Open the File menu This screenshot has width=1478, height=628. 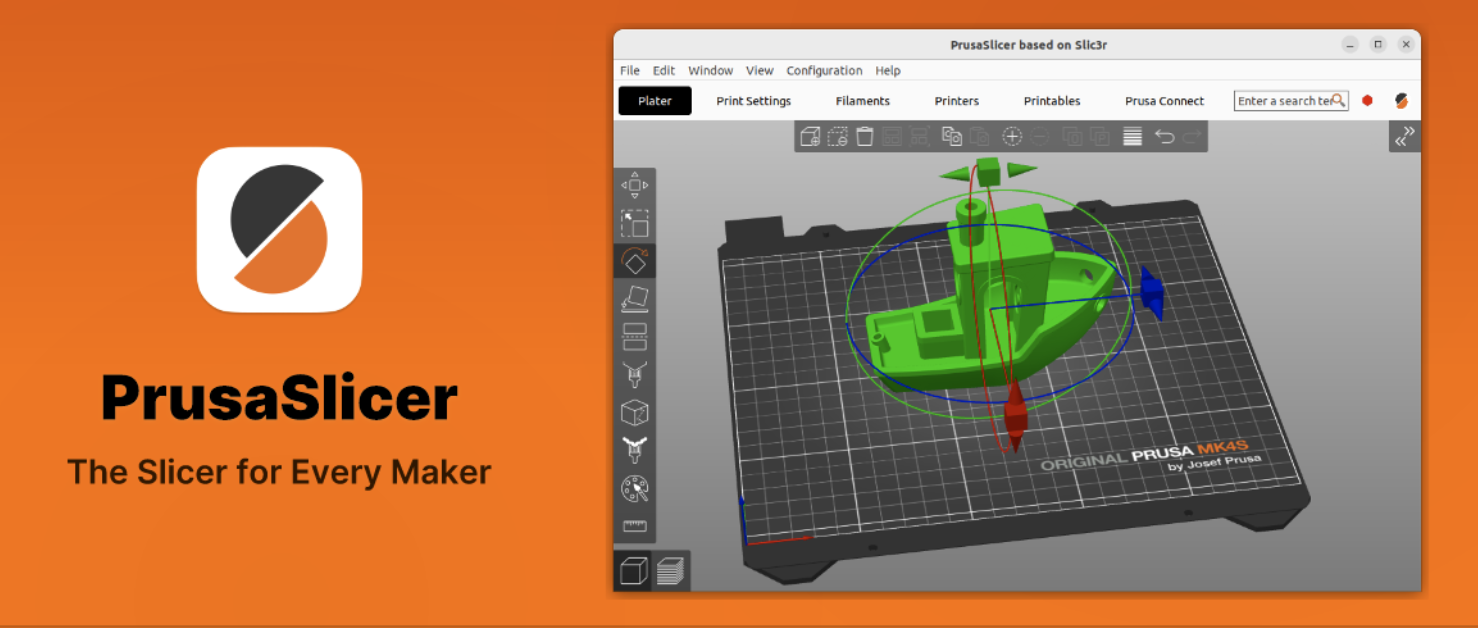[x=630, y=71]
